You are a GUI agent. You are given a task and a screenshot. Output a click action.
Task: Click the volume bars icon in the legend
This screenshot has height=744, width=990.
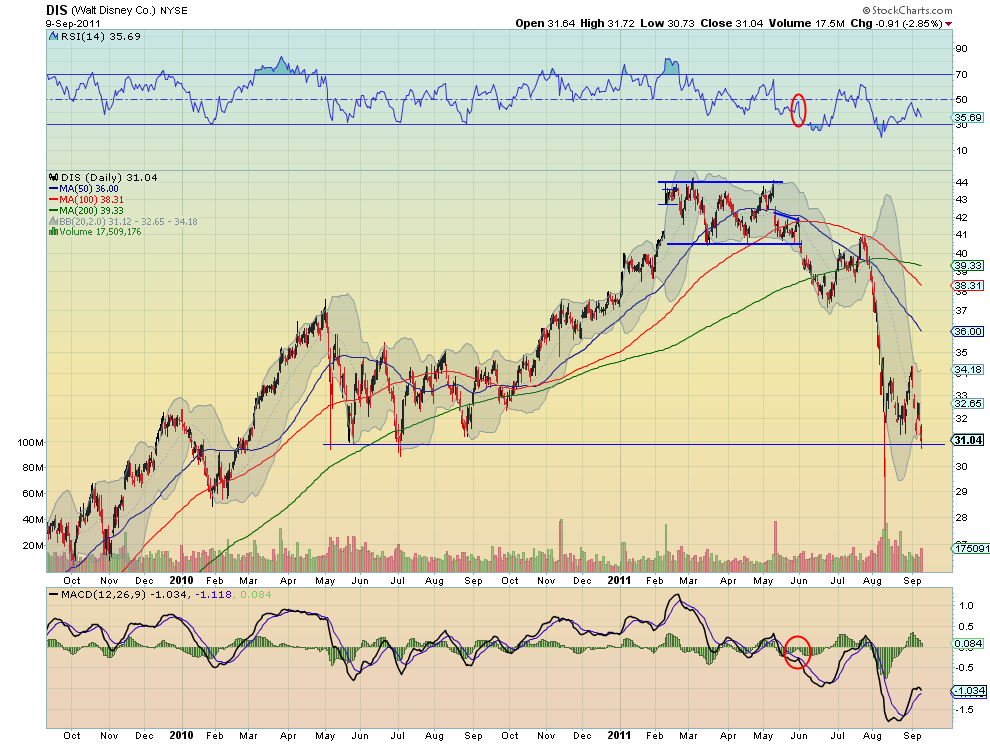54,232
